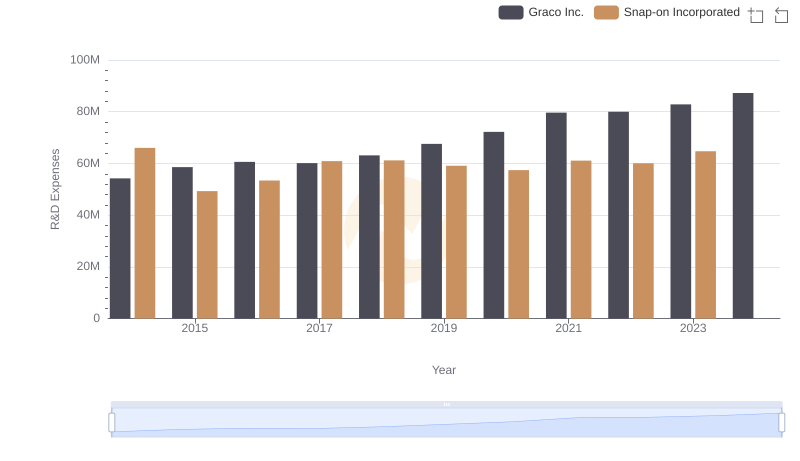The image size is (800, 461).
Task: Click Graco Inc. bar for 2023
Action: [x=681, y=212]
